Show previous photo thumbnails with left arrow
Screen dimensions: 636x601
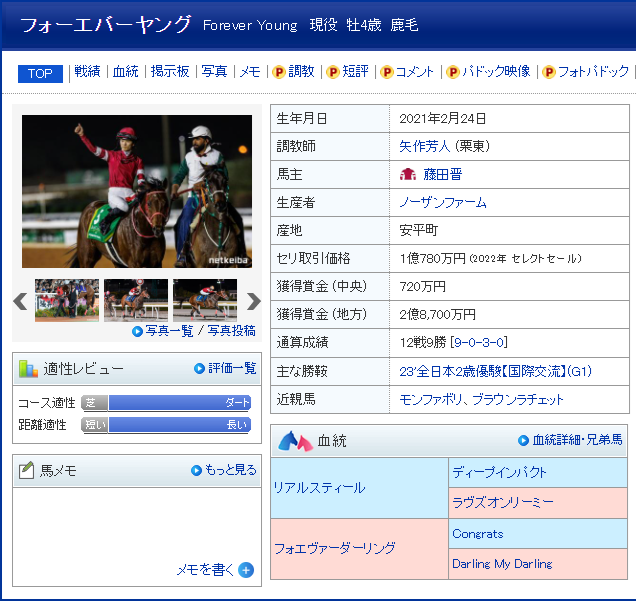(x=20, y=301)
